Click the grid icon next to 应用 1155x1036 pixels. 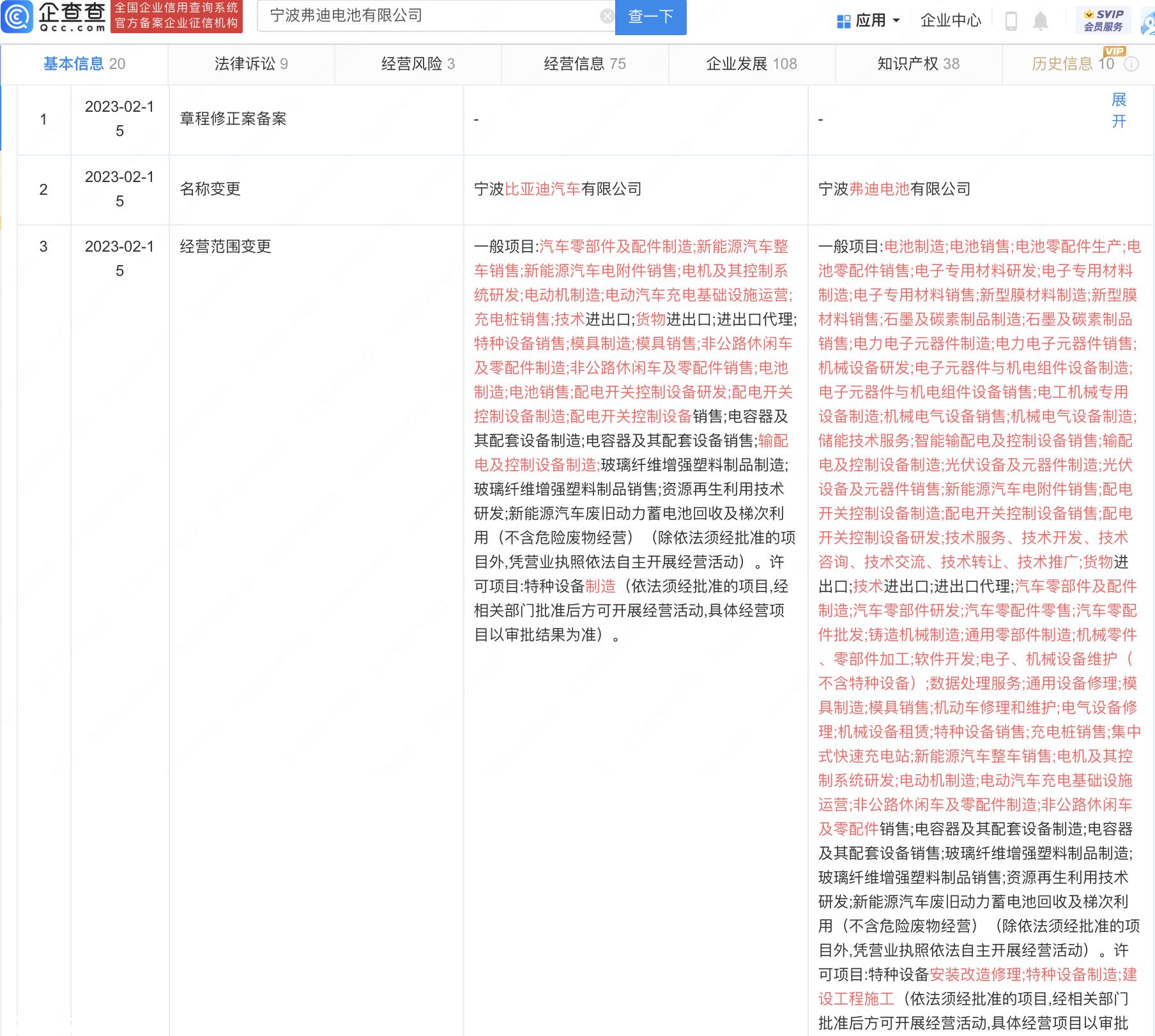click(843, 22)
